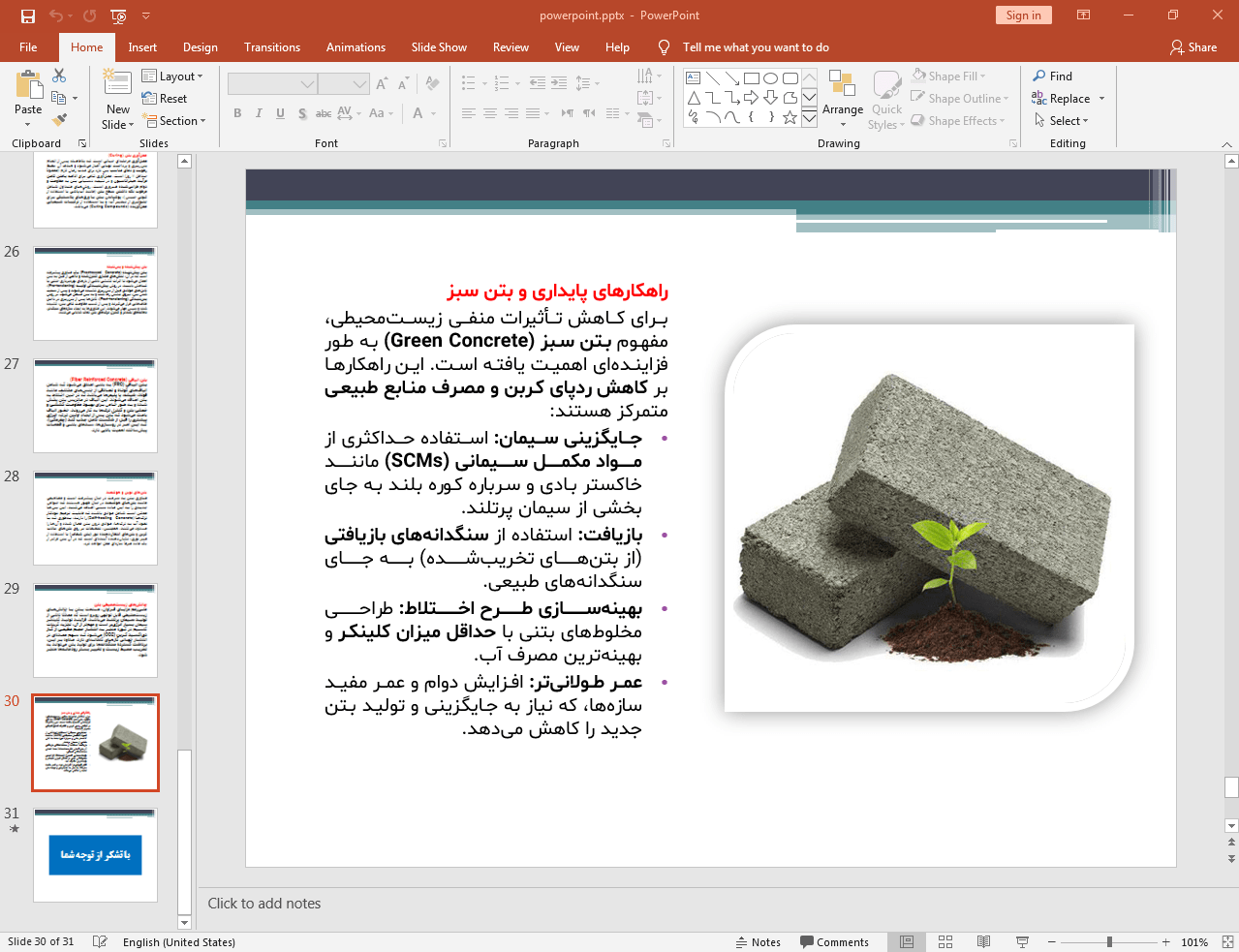The width and height of the screenshot is (1239, 952).
Task: Decrease font size icon
Action: (403, 84)
